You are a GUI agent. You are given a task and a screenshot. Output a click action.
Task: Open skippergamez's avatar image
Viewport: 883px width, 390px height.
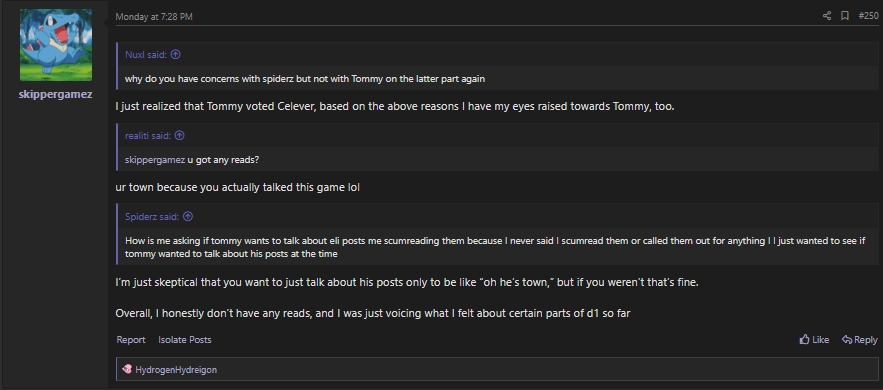[56, 45]
